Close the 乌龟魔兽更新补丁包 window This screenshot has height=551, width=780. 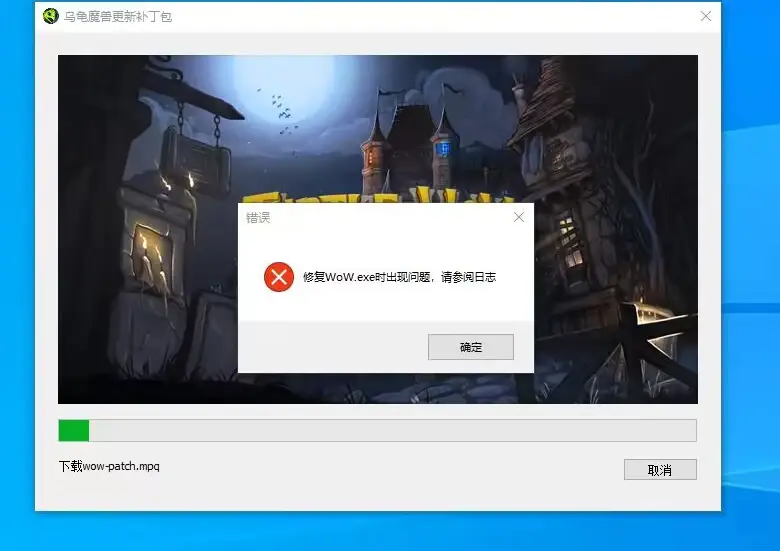point(705,16)
